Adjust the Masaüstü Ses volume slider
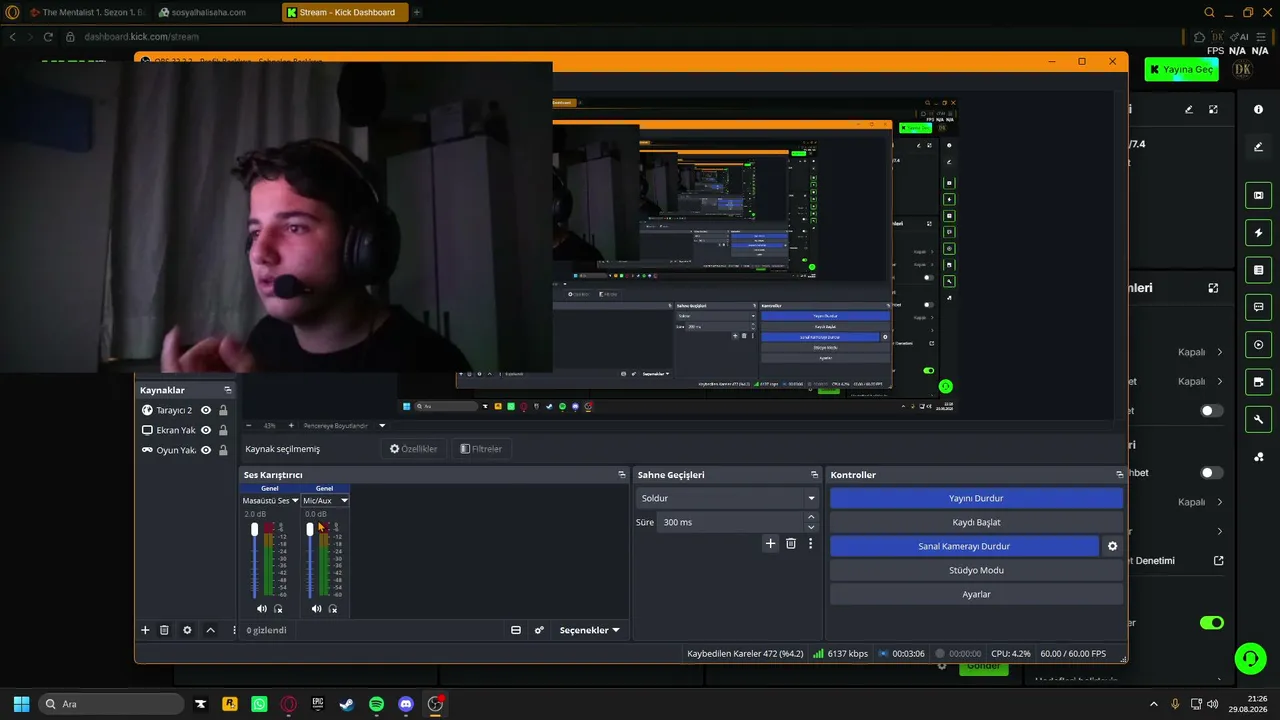 click(254, 528)
